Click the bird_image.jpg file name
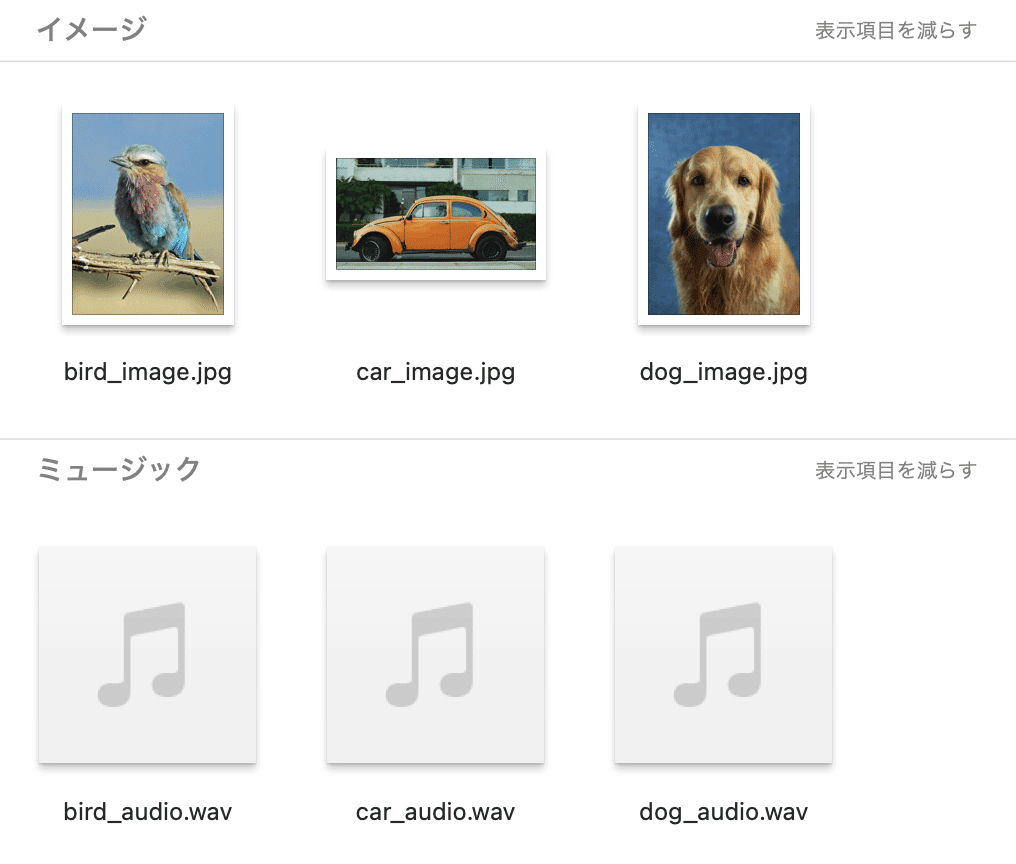This screenshot has width=1016, height=864. 148,373
